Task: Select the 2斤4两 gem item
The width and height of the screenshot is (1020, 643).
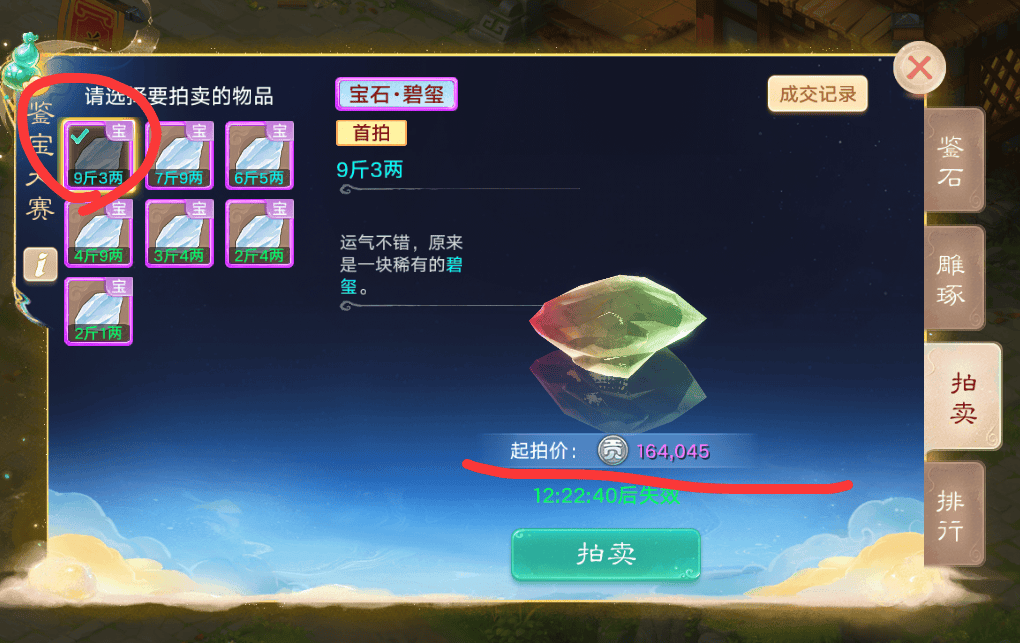Action: [x=260, y=233]
